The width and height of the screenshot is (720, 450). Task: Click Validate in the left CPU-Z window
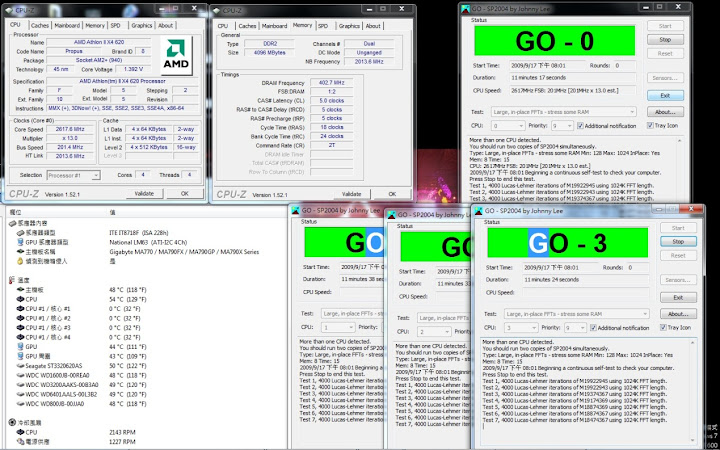[x=144, y=194]
